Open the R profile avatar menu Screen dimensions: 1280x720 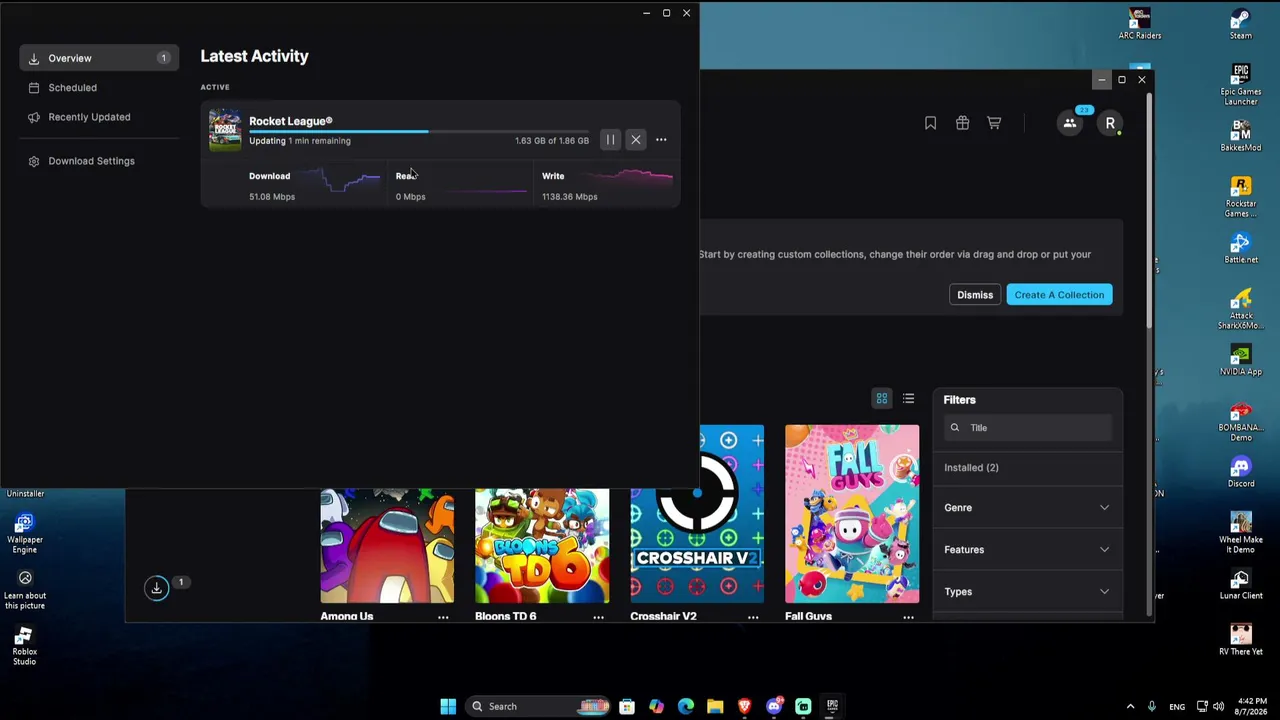[x=1110, y=123]
